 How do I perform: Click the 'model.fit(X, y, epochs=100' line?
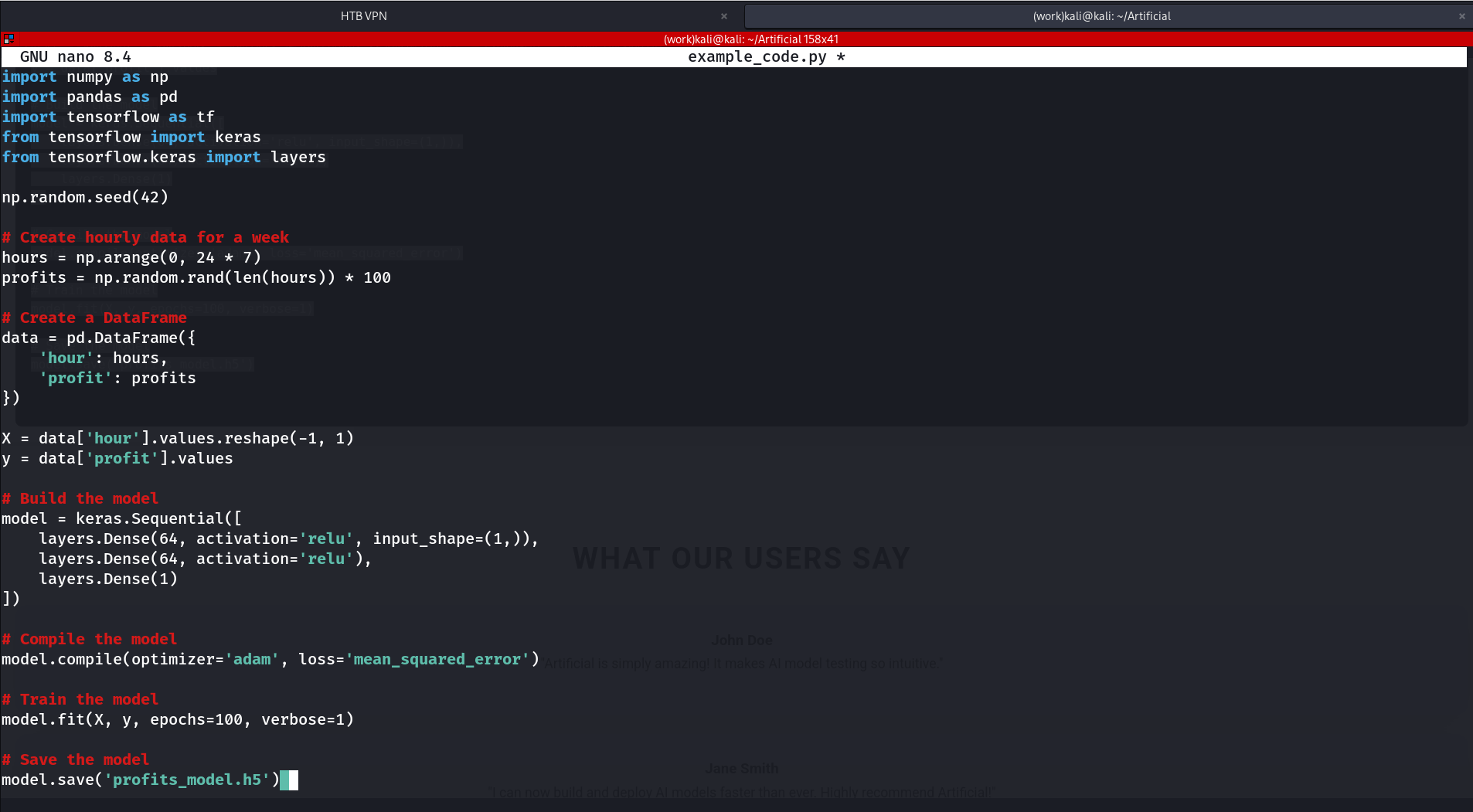tap(178, 719)
